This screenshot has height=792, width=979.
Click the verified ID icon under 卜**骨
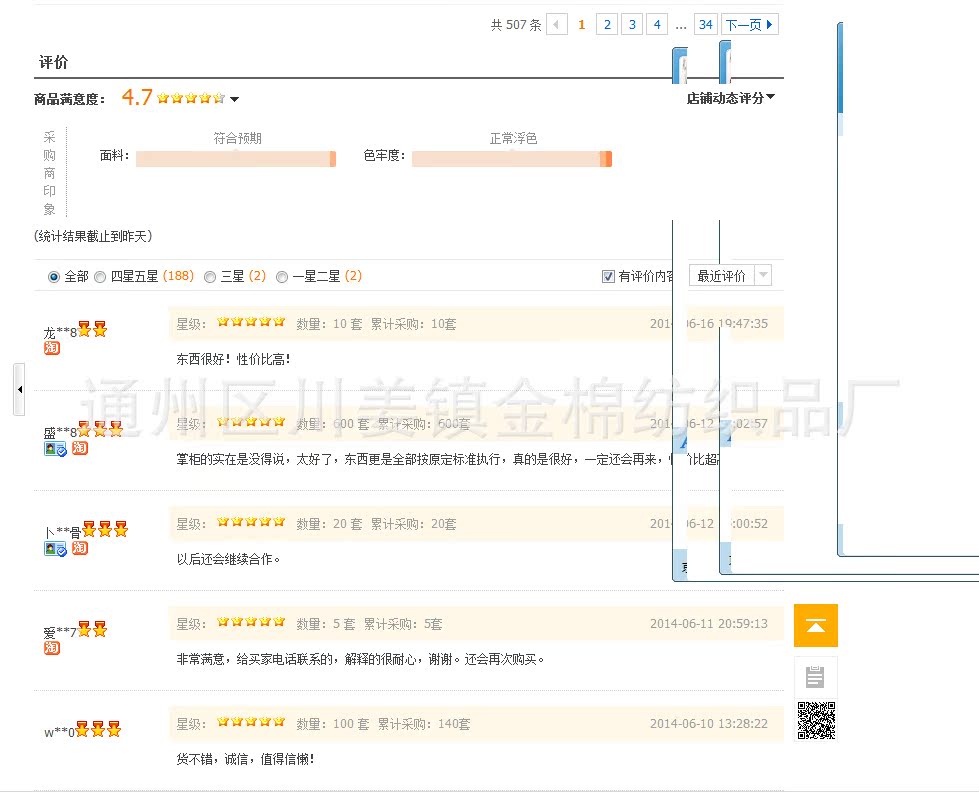[x=55, y=549]
